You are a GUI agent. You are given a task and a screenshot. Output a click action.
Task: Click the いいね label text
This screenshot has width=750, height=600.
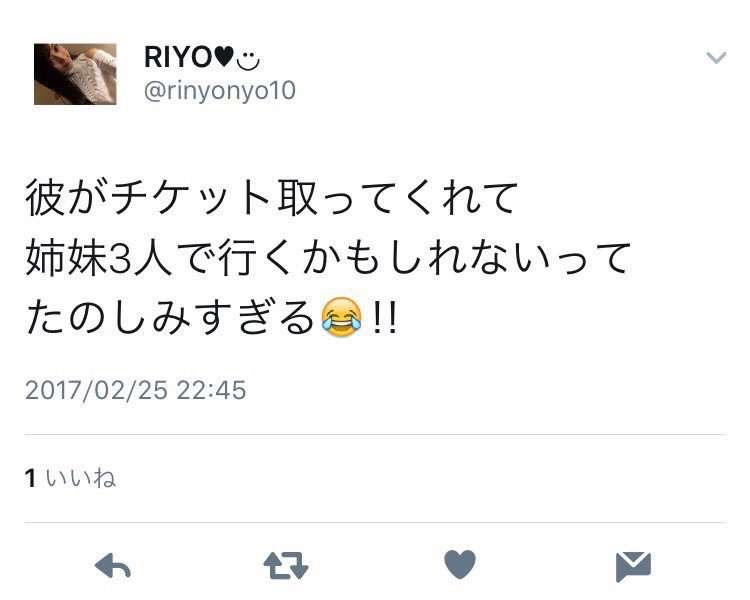click(x=81, y=478)
